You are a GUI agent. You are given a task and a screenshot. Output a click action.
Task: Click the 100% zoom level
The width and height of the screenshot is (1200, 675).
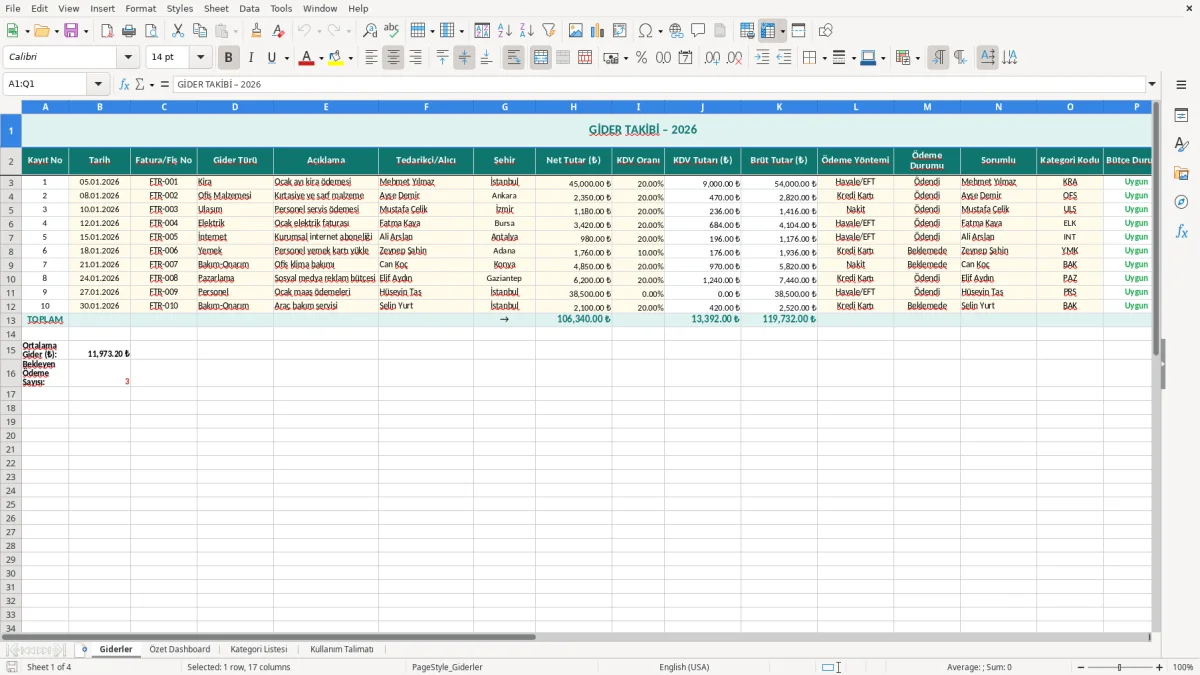1183,667
